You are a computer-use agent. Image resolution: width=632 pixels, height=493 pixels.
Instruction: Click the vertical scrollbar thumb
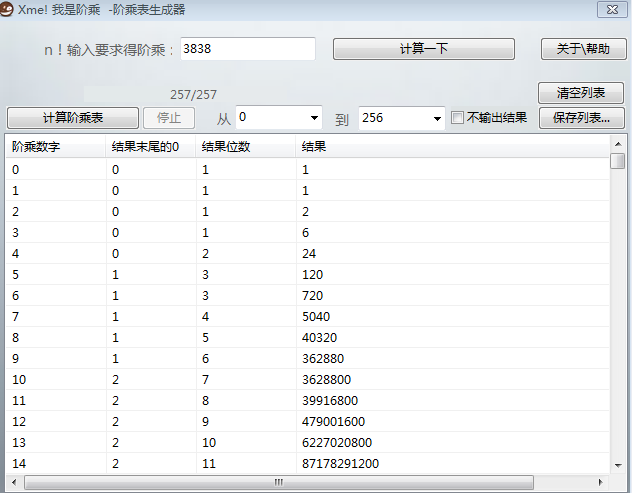(617, 161)
